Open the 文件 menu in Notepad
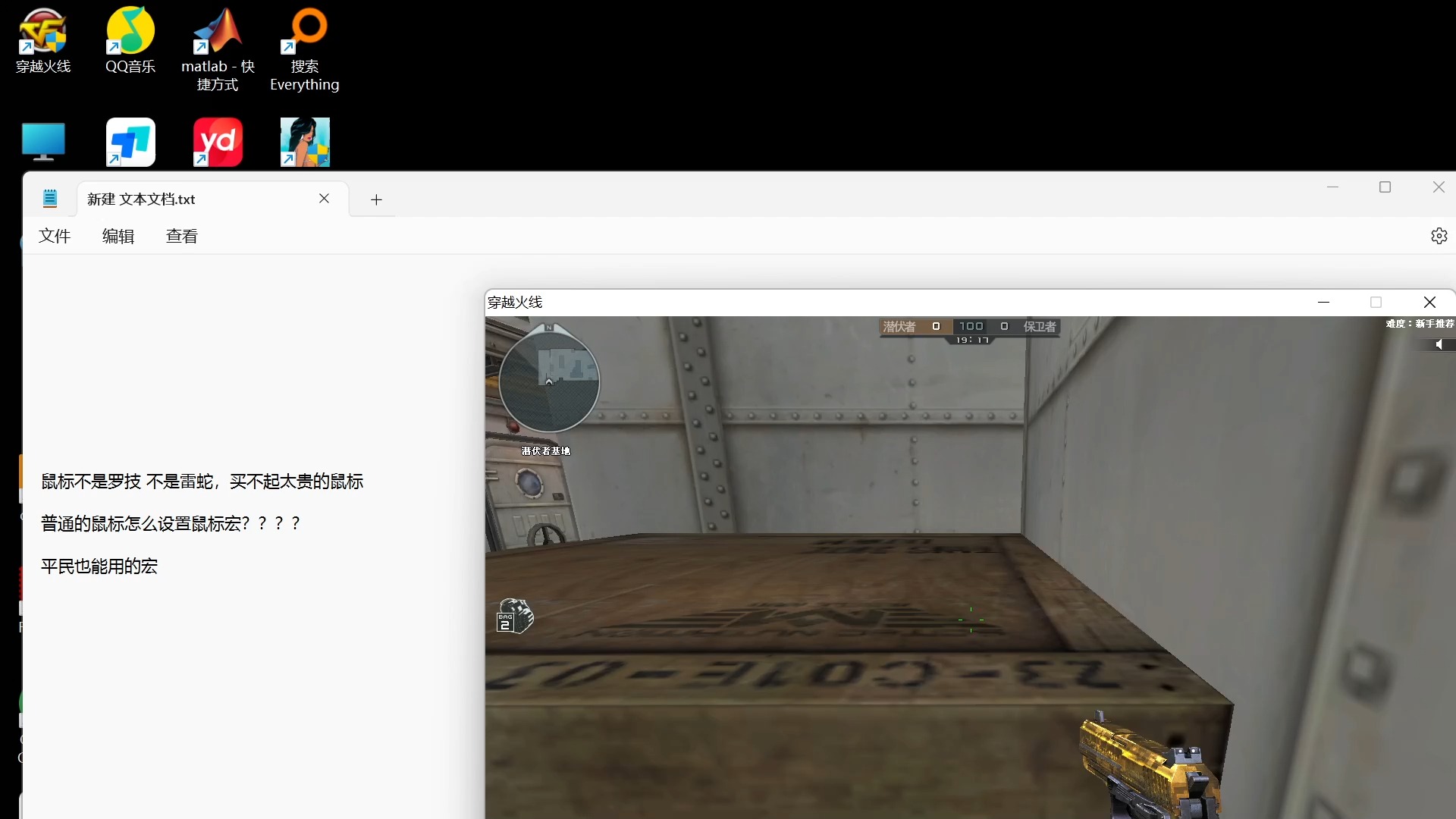Screen dimensions: 1456x819 [55, 236]
